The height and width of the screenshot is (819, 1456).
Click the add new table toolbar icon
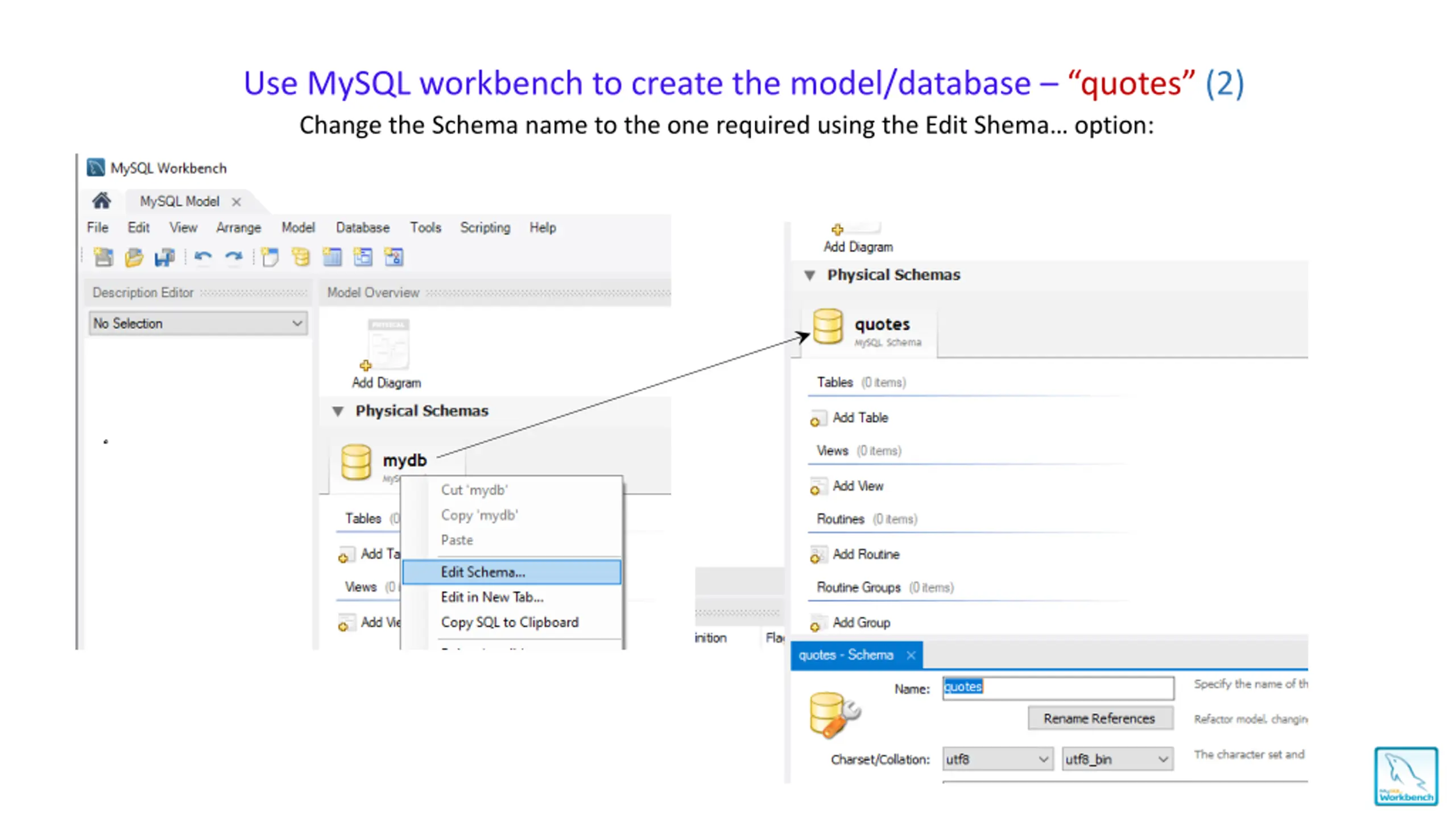click(x=332, y=258)
